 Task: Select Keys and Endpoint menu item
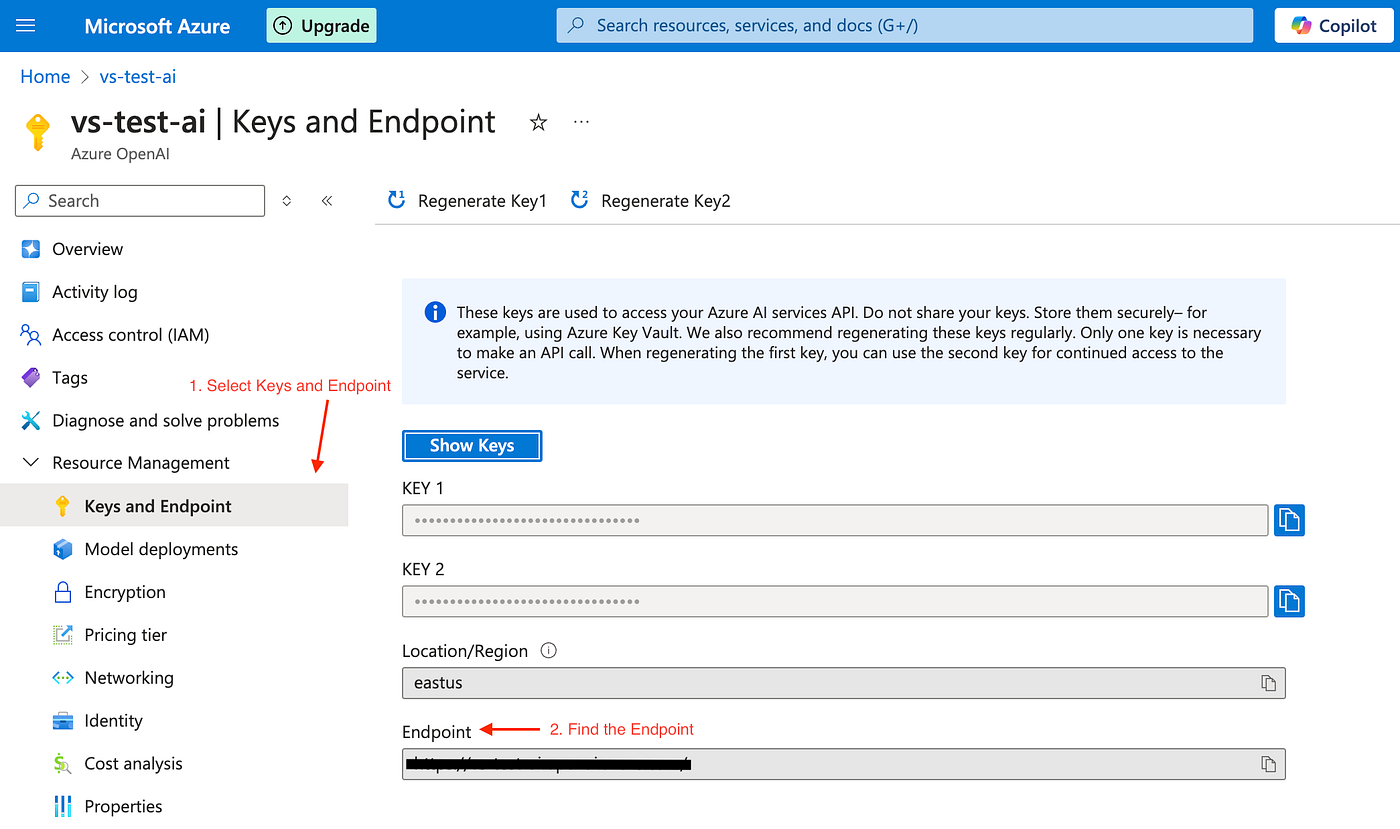[174, 506]
